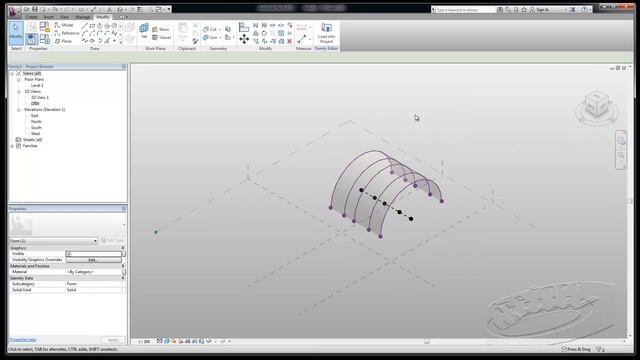Open the Form type selector dropdown
Image resolution: width=640 pixels, height=360 pixels.
coord(53,241)
